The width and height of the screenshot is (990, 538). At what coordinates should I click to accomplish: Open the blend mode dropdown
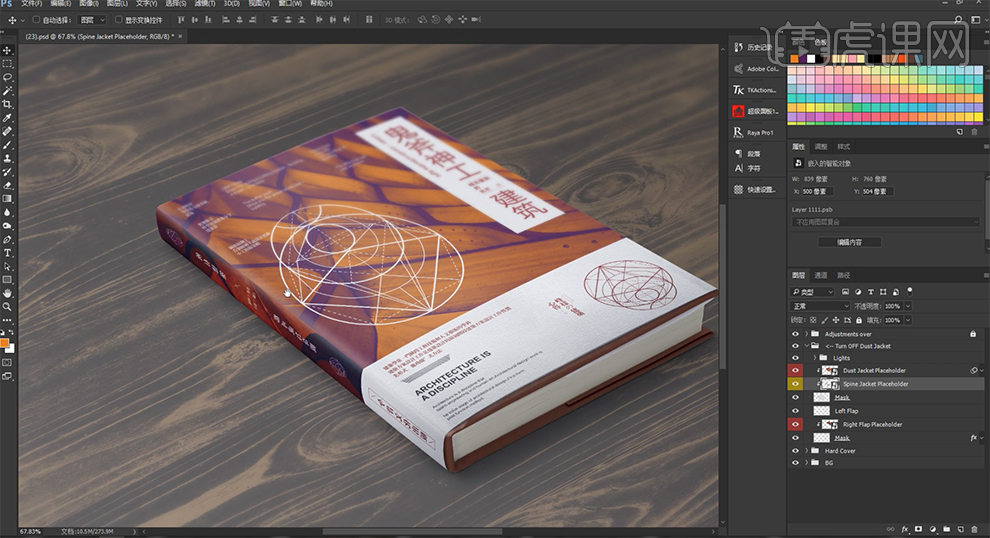[x=821, y=306]
